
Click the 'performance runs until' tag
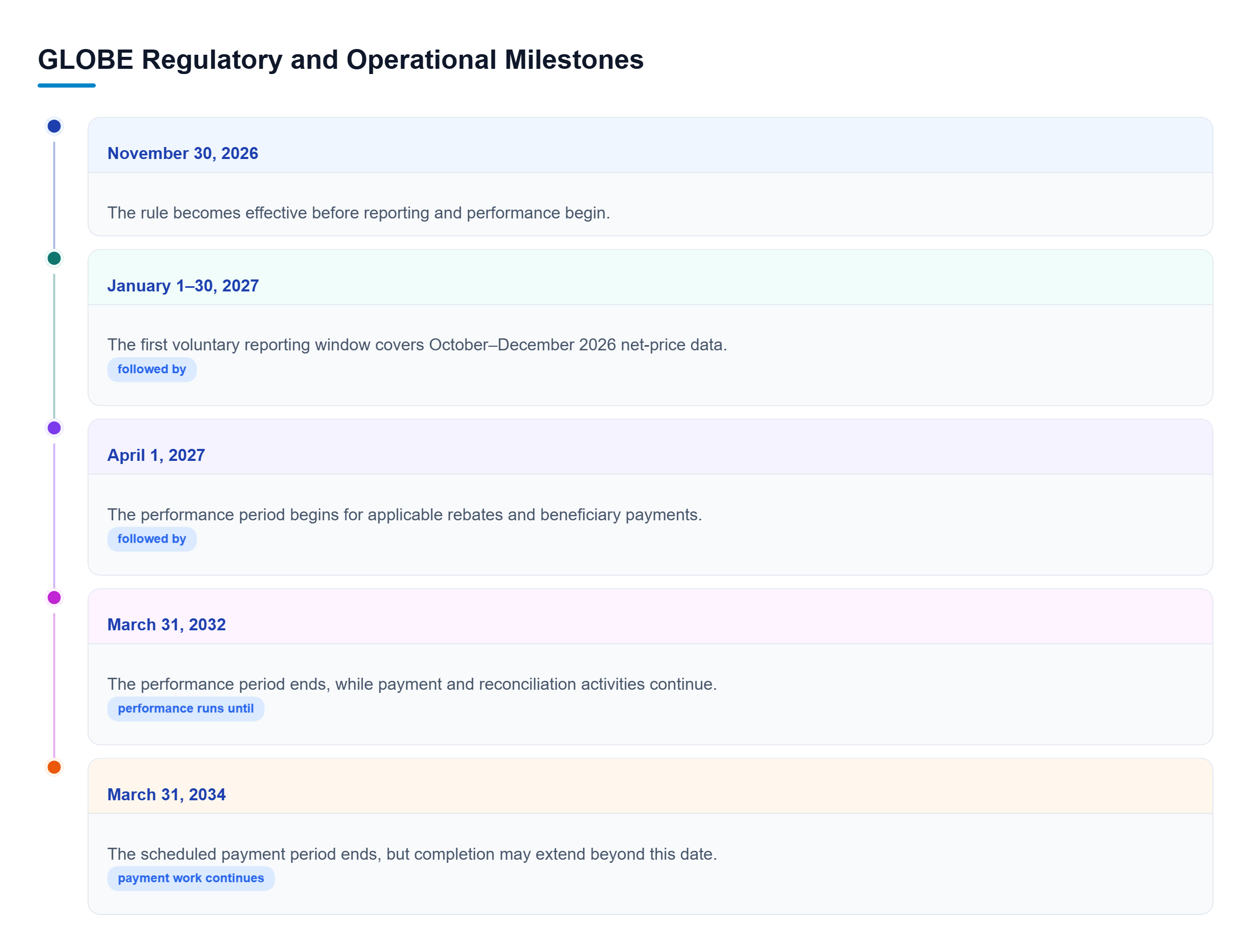point(186,709)
